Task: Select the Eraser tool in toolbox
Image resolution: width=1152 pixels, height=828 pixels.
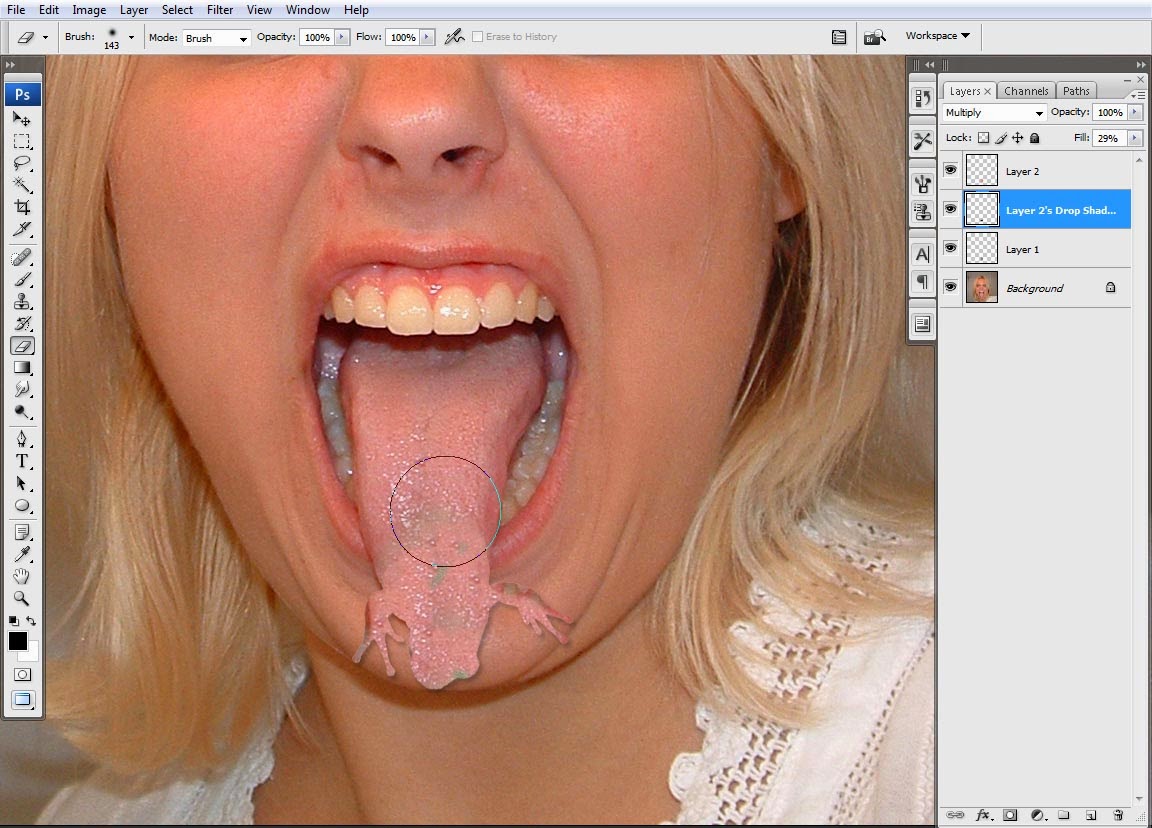Action: [22, 345]
